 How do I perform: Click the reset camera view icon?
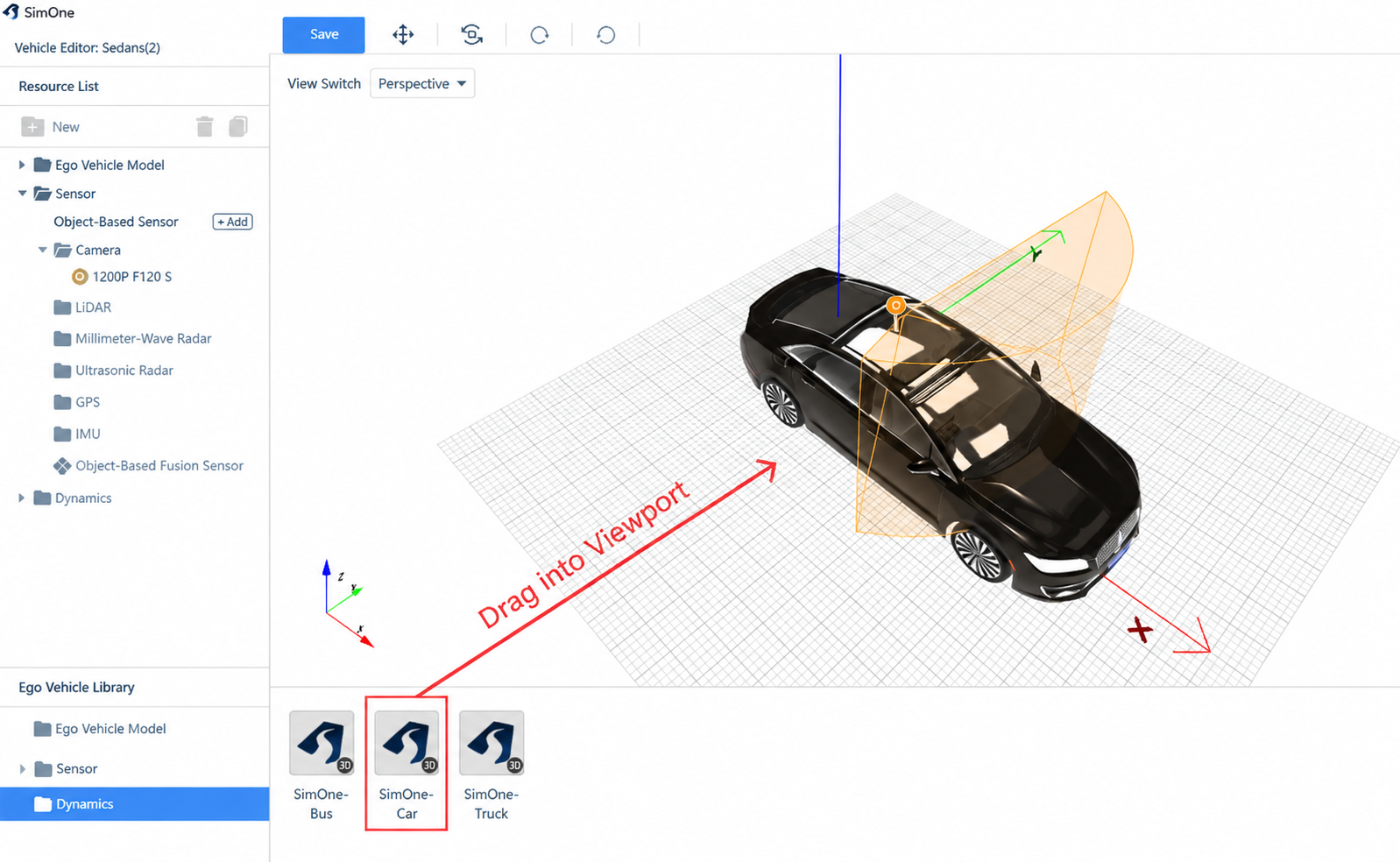click(471, 35)
